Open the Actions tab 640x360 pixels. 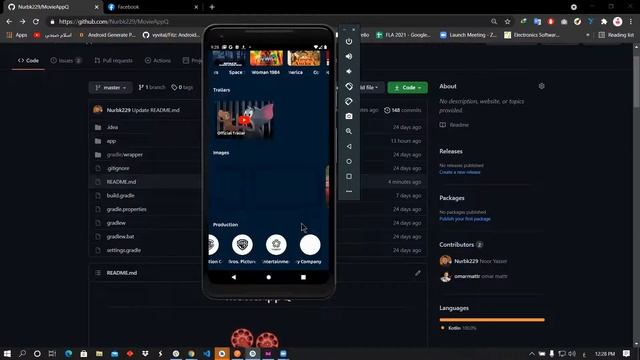158,60
